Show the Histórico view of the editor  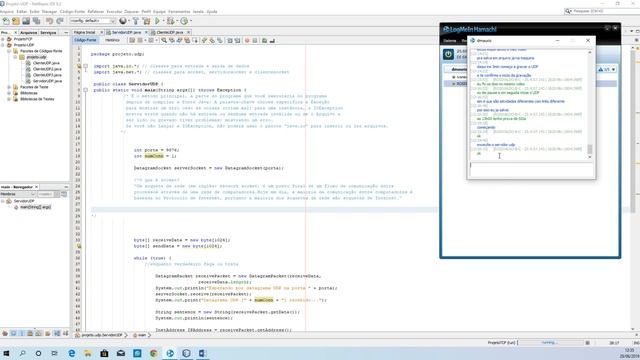click(112, 40)
